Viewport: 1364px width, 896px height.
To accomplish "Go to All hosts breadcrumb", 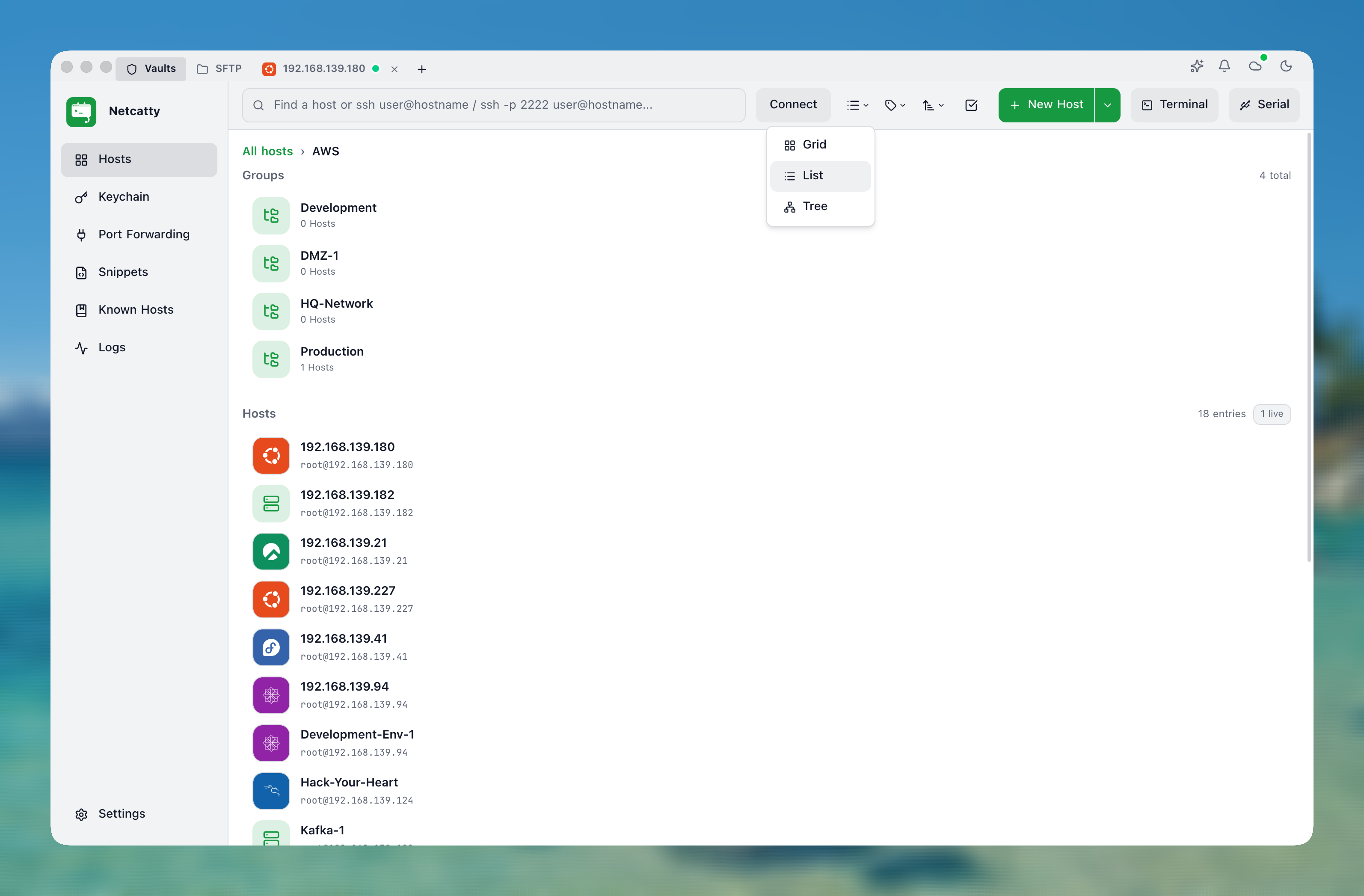I will click(267, 151).
